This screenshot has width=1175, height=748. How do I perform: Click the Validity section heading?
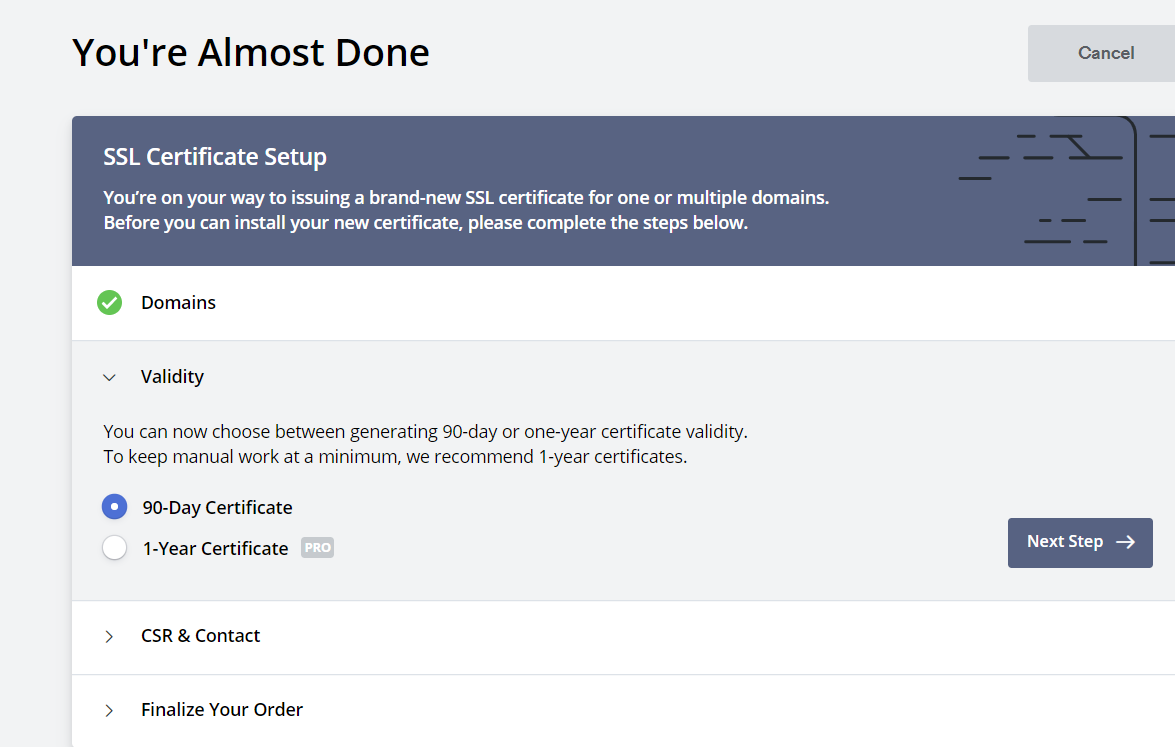pyautogui.click(x=172, y=376)
